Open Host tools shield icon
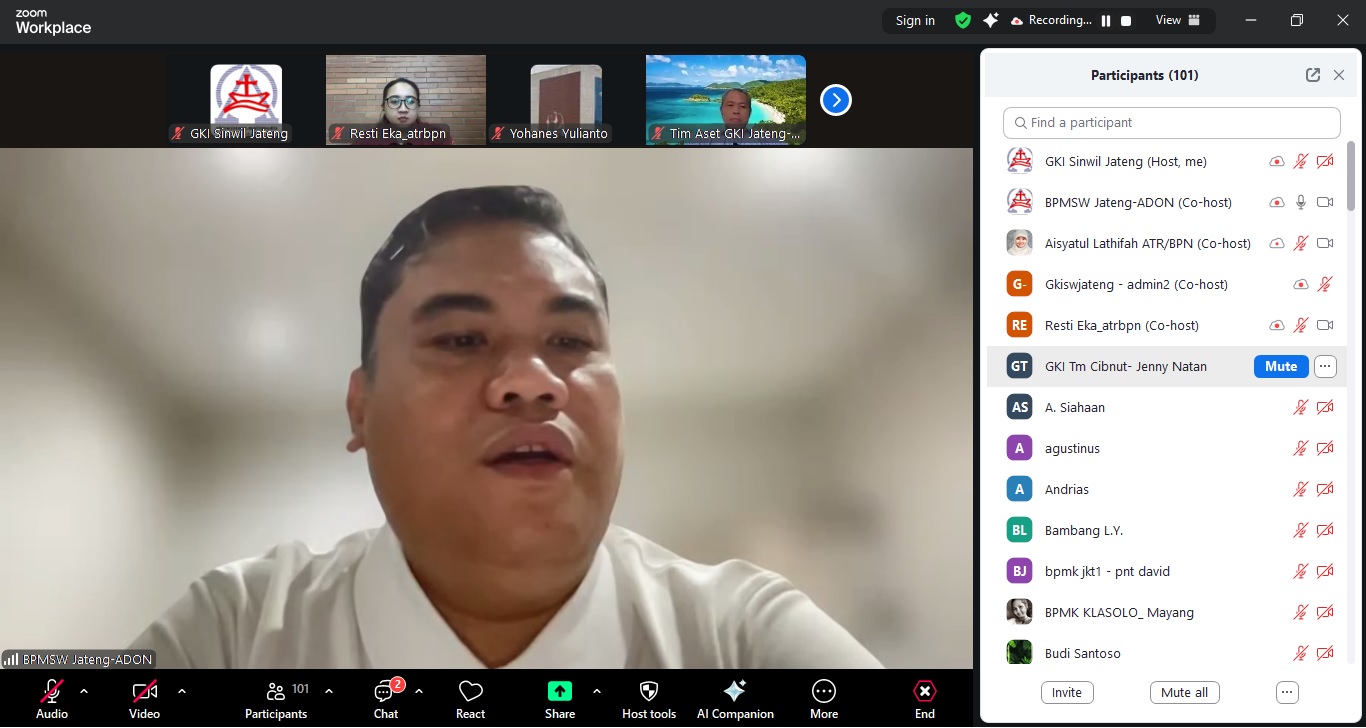Viewport: 1366px width, 728px height. click(648, 692)
